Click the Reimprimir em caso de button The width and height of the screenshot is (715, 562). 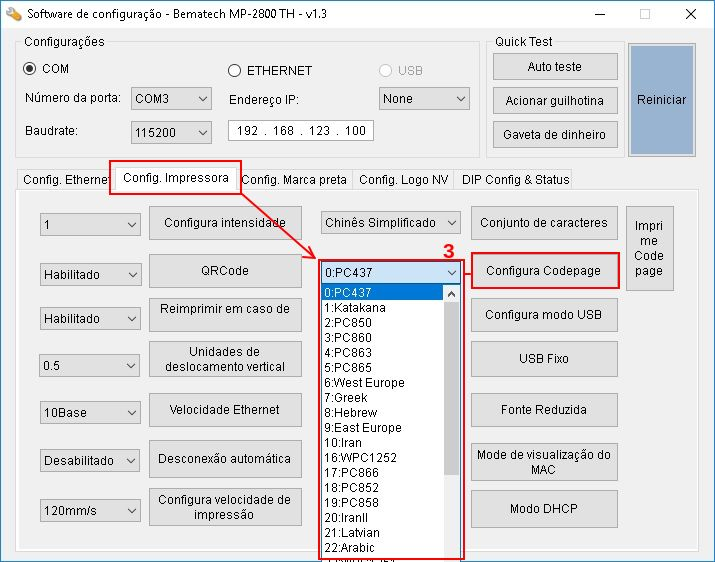225,315
